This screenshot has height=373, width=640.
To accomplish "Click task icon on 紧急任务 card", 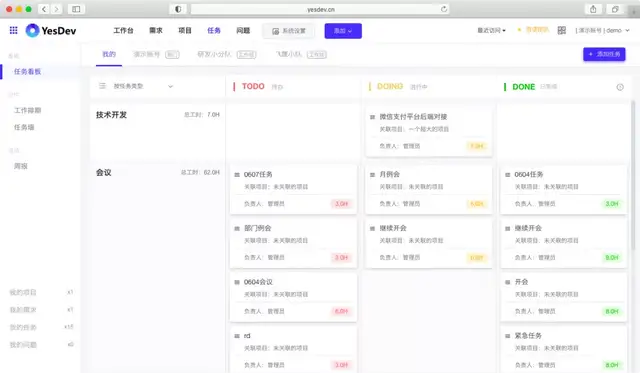I will click(507, 336).
